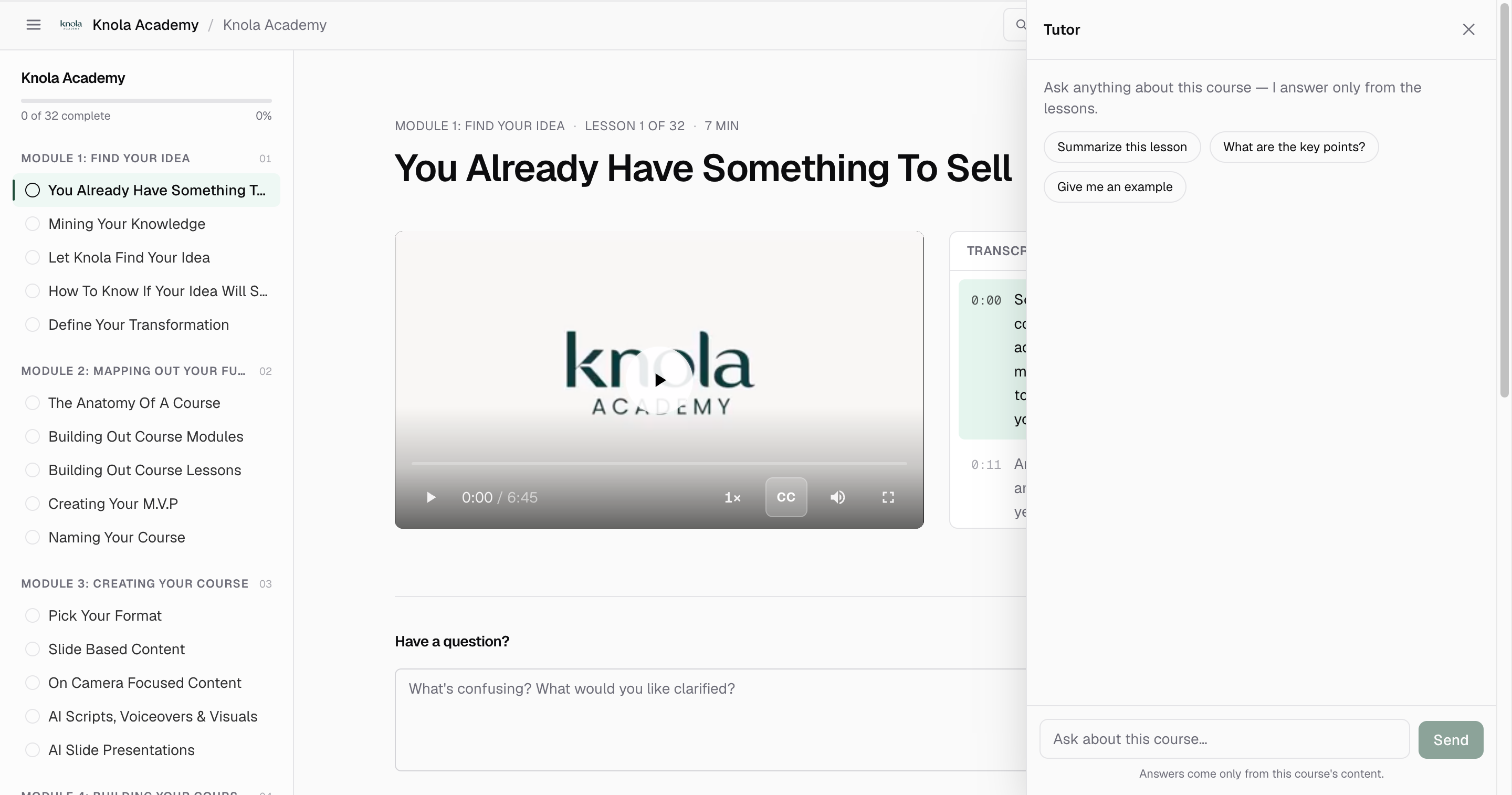
Task: Click the Send button in Tutor
Action: (1451, 740)
